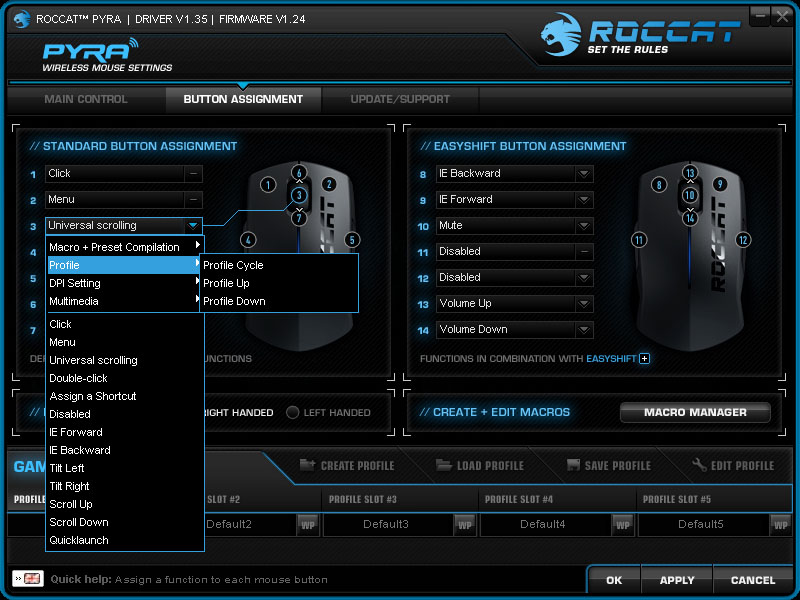Click the OK button
The width and height of the screenshot is (800, 600).
tap(614, 580)
